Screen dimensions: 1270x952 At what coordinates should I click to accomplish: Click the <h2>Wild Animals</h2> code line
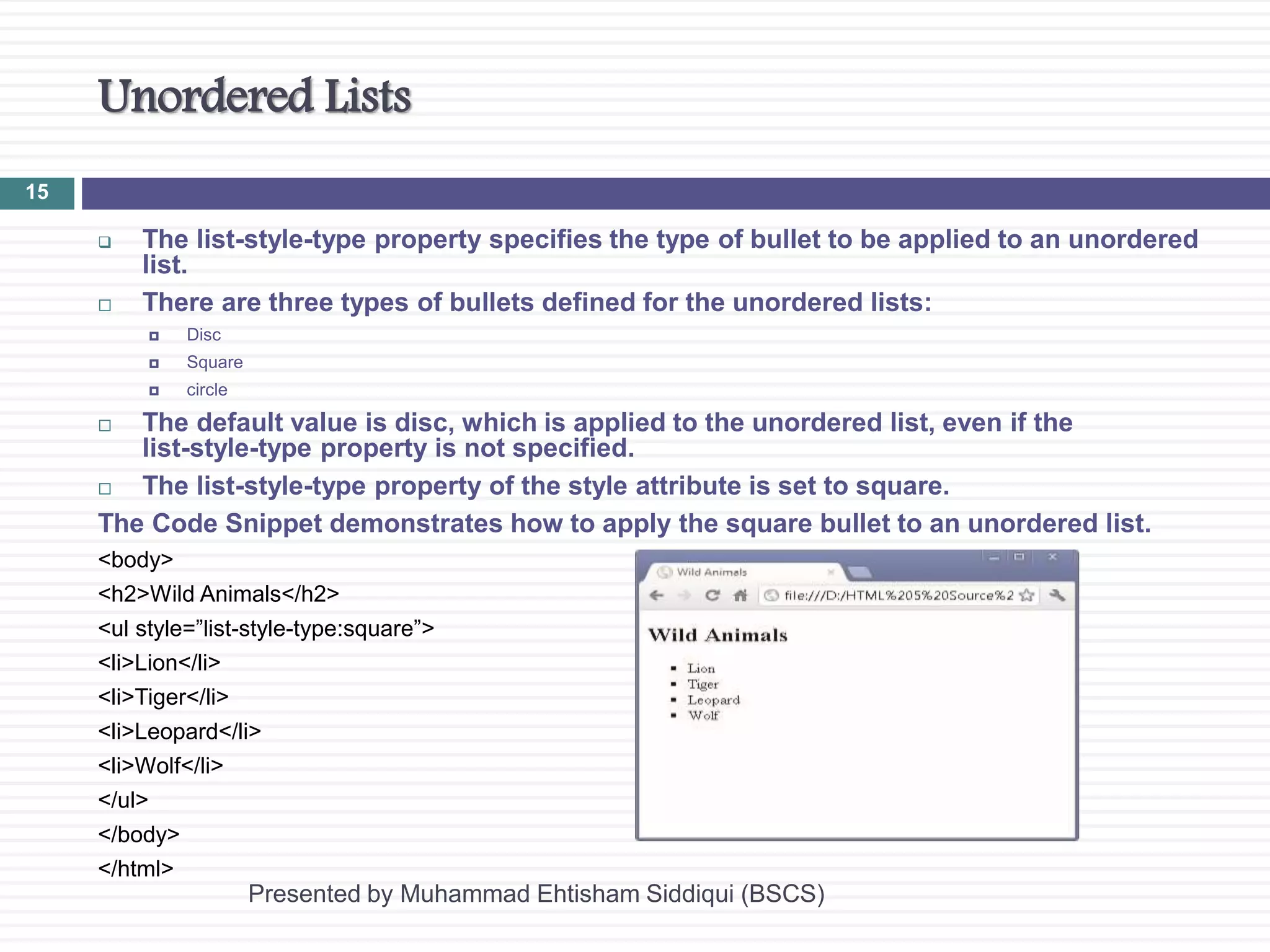click(219, 594)
